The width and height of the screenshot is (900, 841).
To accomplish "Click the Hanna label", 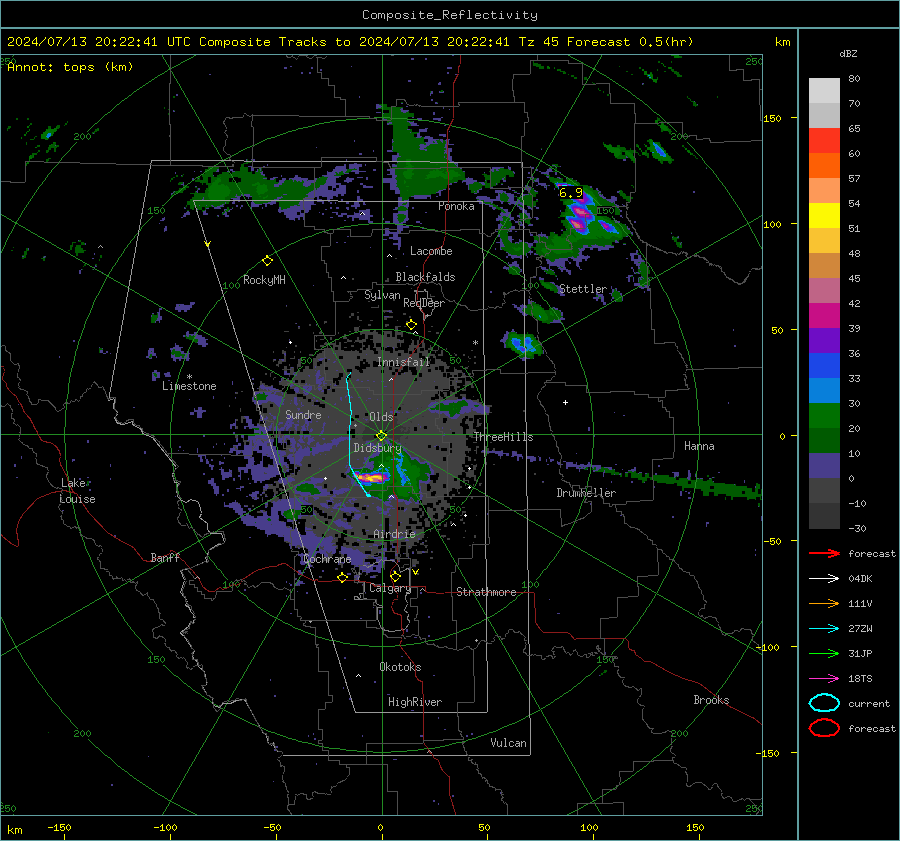I will click(699, 446).
